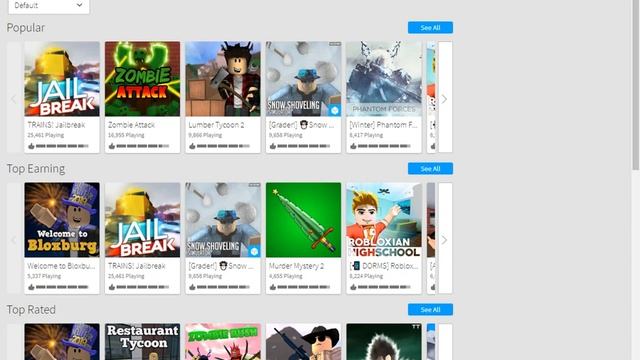Open the Phantom Forces thumbnail

coord(384,79)
